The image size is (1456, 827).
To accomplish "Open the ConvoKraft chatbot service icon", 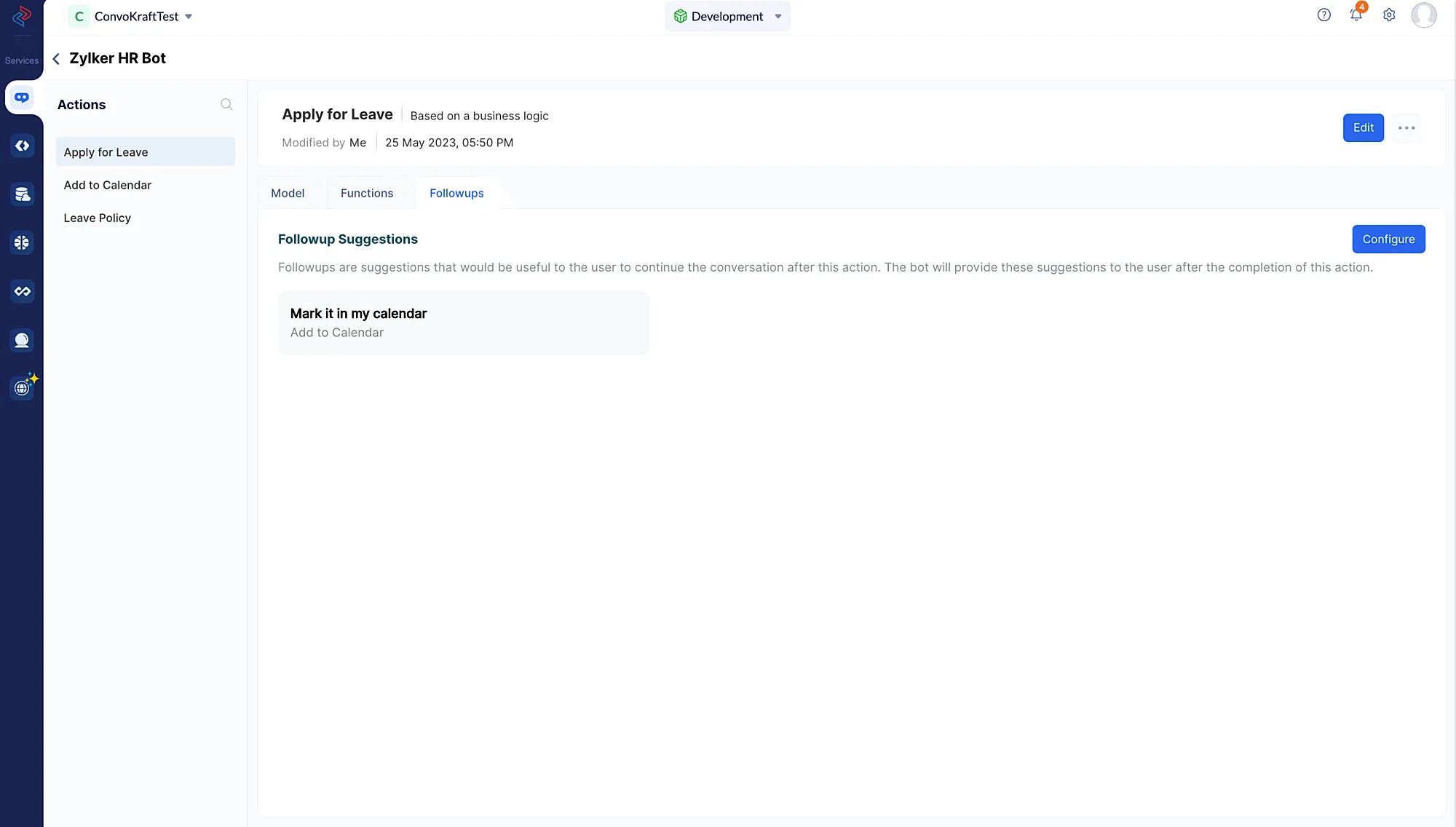I will point(22,98).
